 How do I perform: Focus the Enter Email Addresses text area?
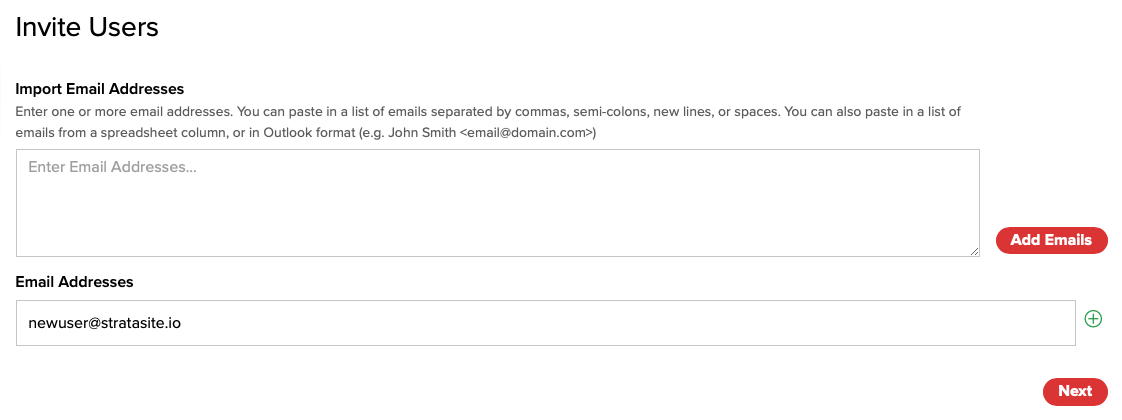click(497, 203)
